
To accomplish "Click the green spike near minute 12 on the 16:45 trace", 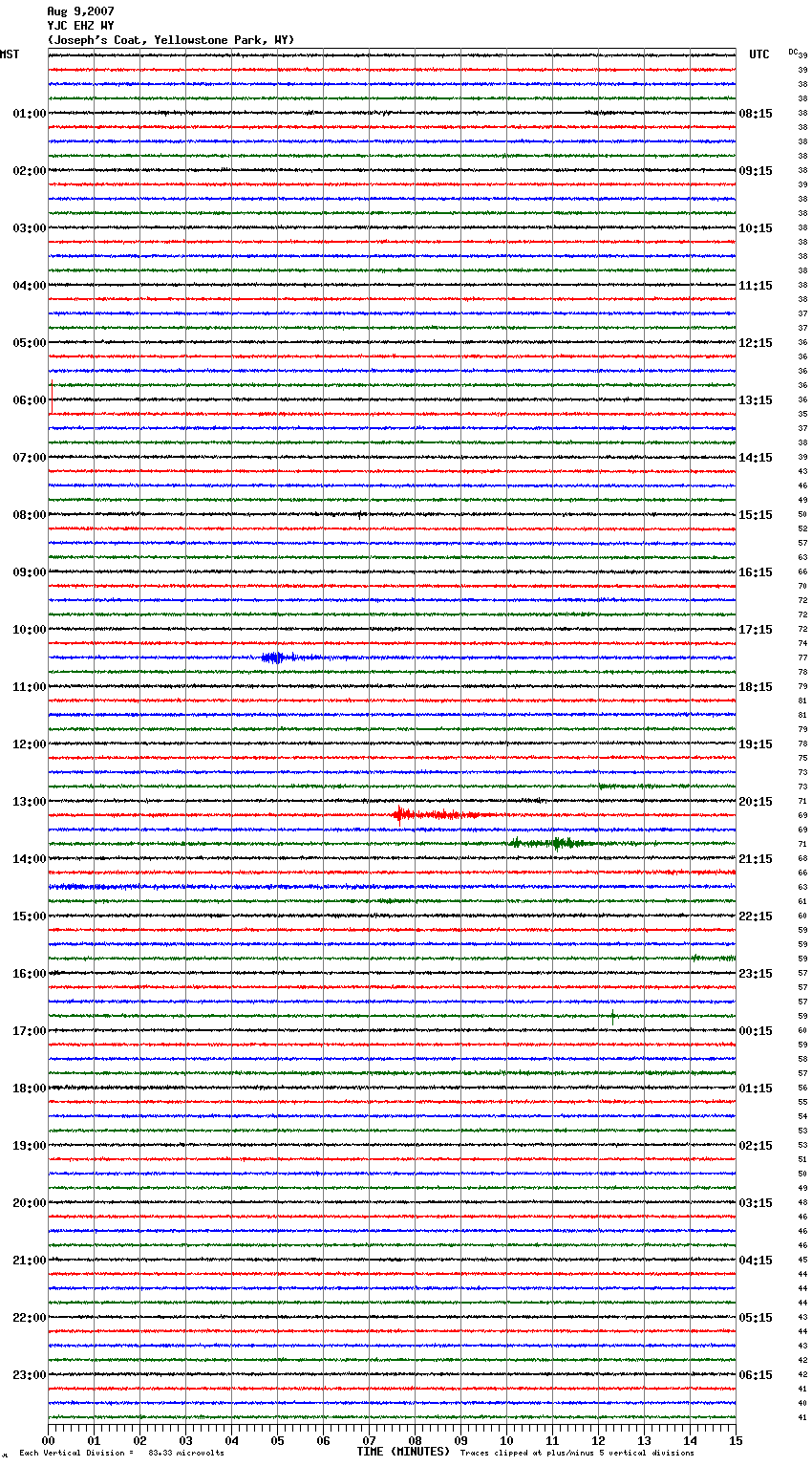I will click(x=612, y=1016).
